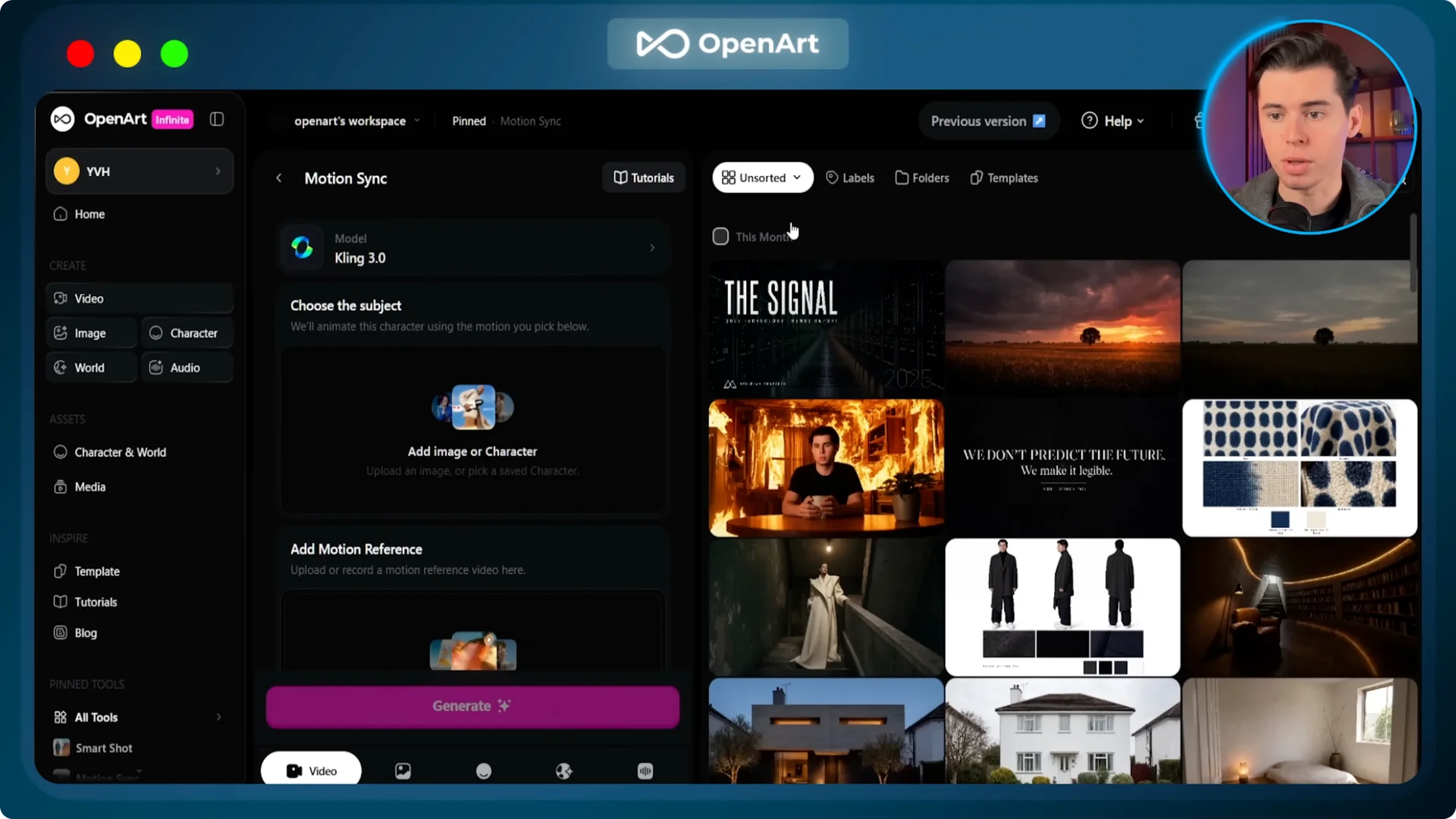Open minimalist bedroom thumbnail
The height and width of the screenshot is (819, 1456).
coord(1299,731)
